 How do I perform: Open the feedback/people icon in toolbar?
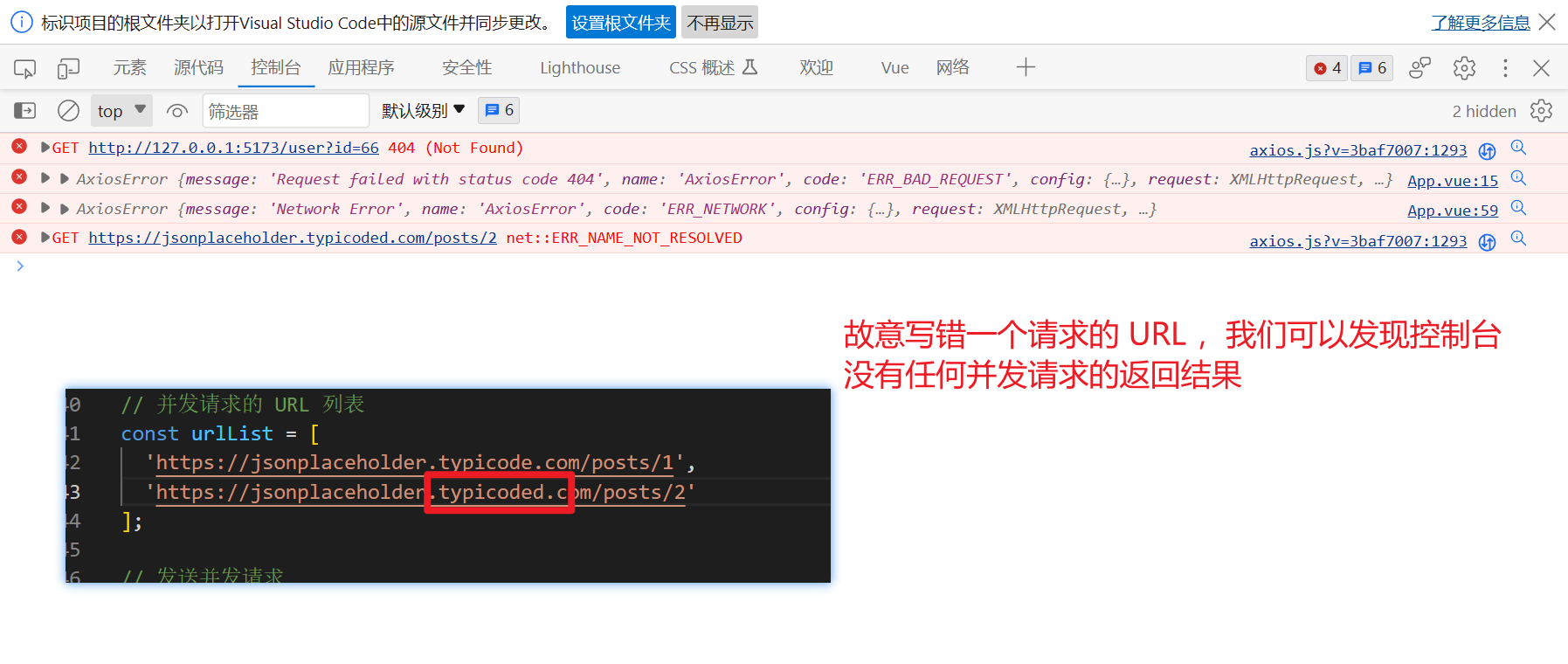[x=1420, y=68]
